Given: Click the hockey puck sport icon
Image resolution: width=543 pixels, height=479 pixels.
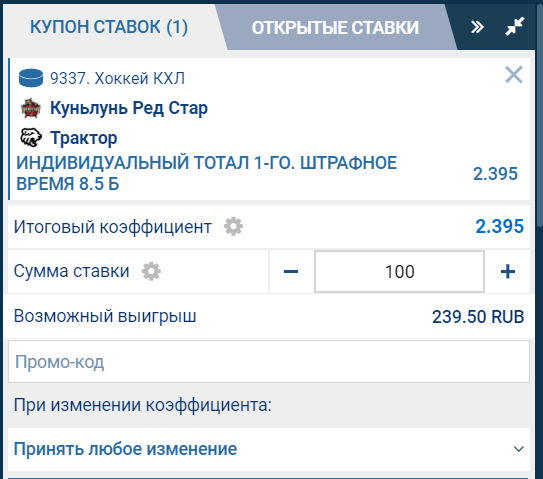Looking at the screenshot, I should 31,78.
